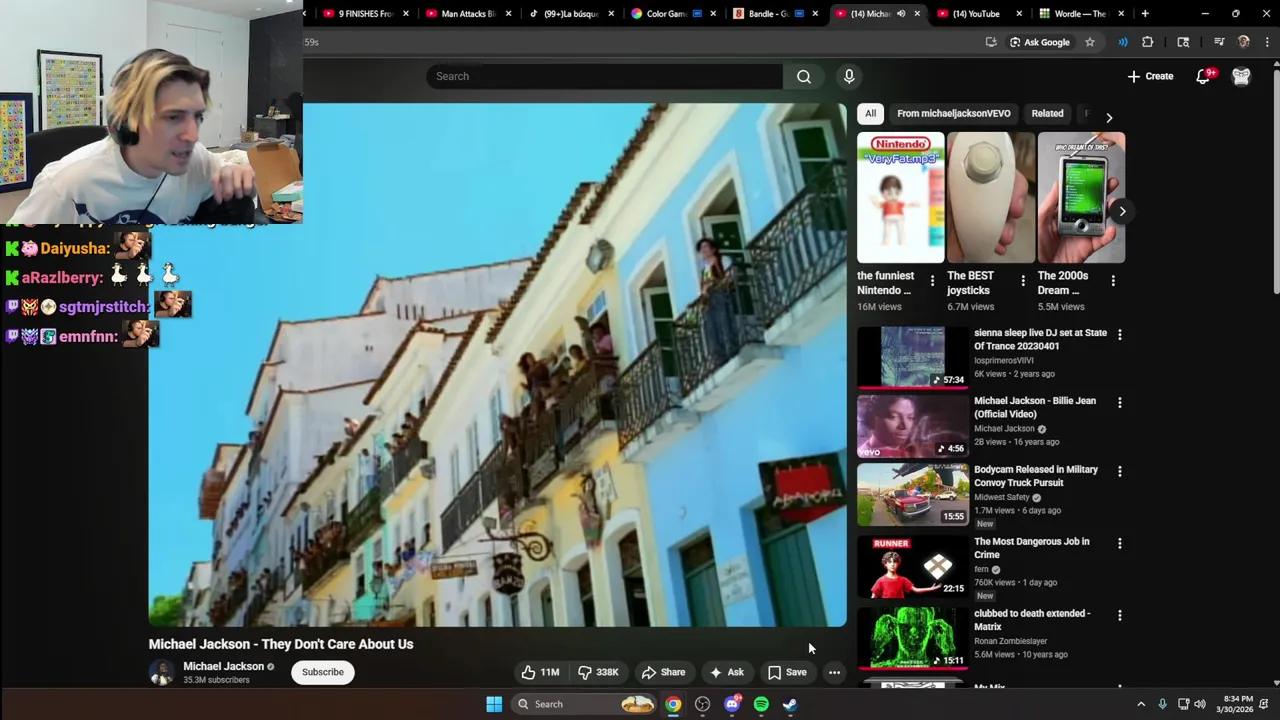Screen dimensions: 1280x720
Task: Open options for 'The BEST joysticks' short
Action: (1022, 281)
